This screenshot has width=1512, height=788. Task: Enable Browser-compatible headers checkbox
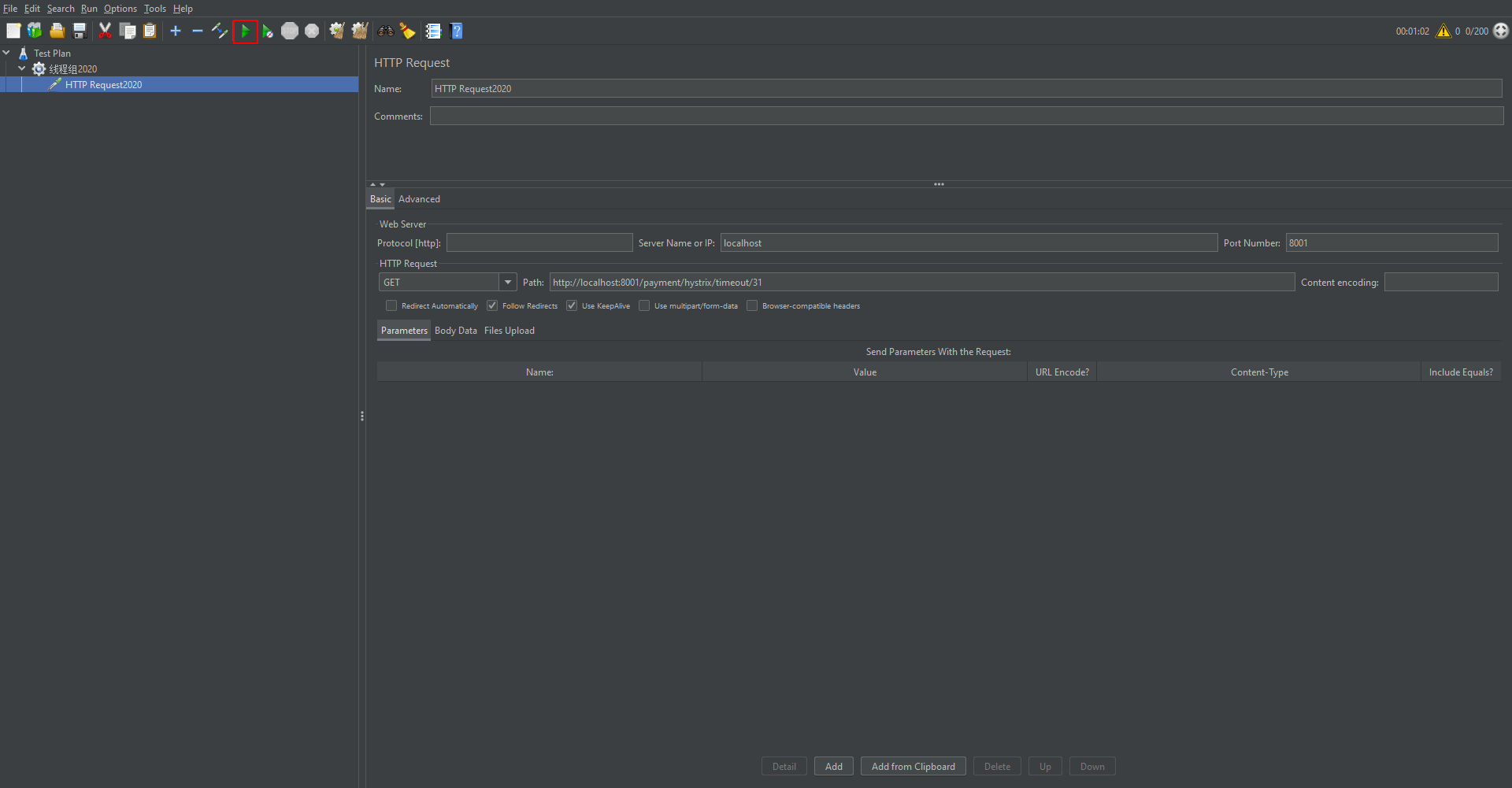click(752, 305)
